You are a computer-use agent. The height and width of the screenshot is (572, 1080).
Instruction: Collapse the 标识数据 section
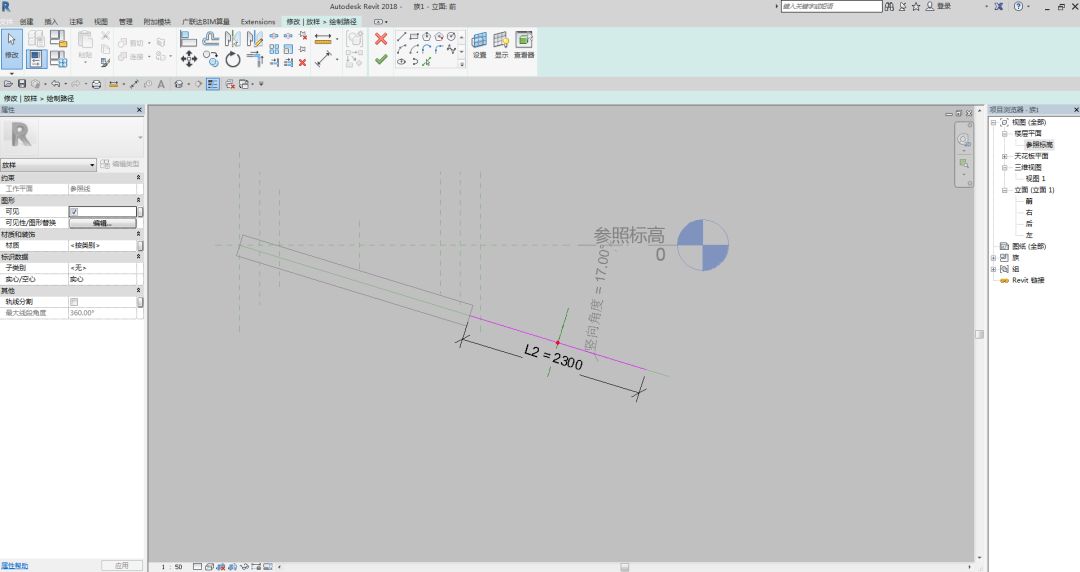click(x=138, y=256)
